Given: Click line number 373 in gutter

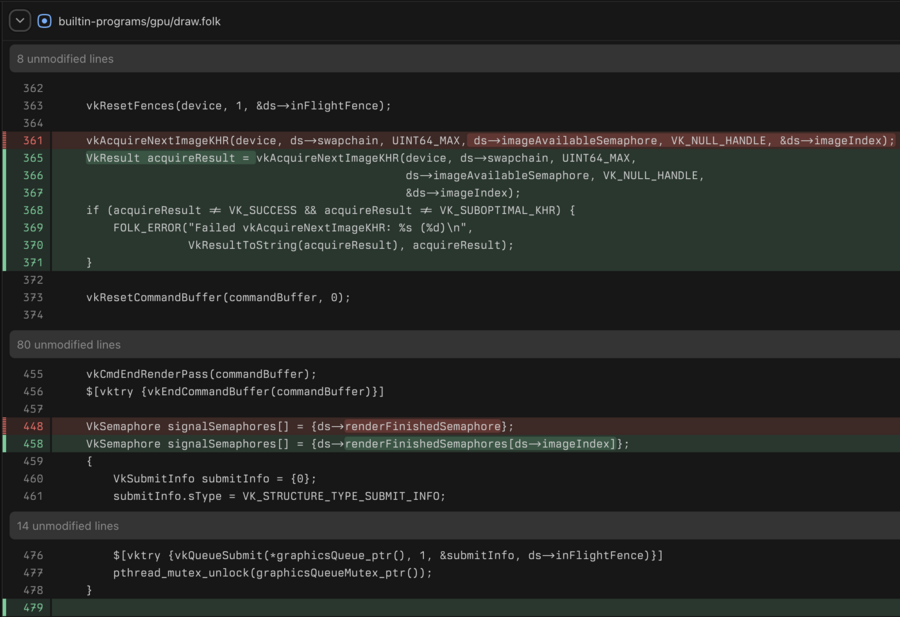Looking at the screenshot, I should 33,297.
